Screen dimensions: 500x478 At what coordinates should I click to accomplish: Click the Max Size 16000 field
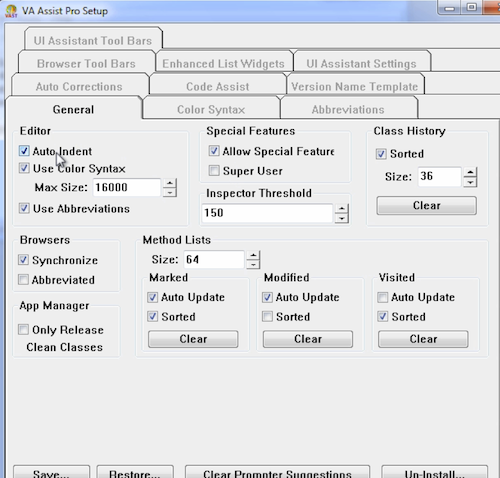pyautogui.click(x=127, y=187)
